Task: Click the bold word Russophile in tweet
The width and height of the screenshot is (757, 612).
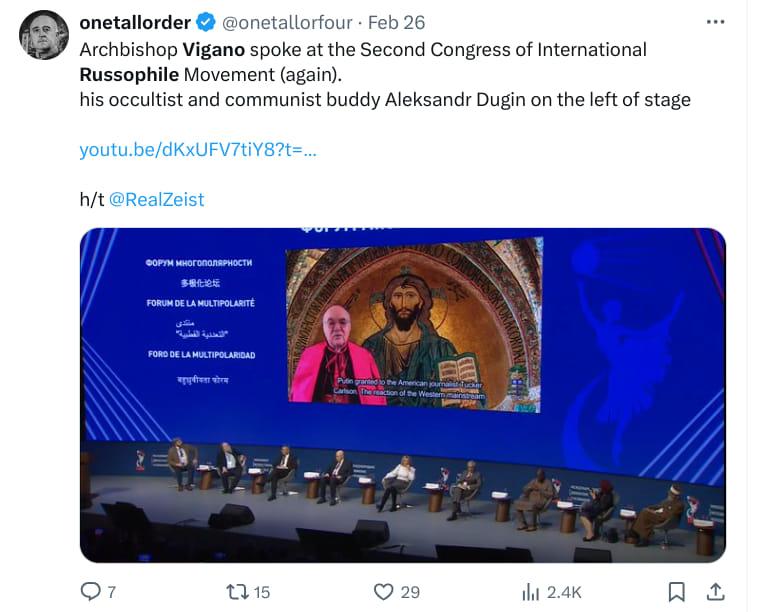Action: tap(129, 74)
